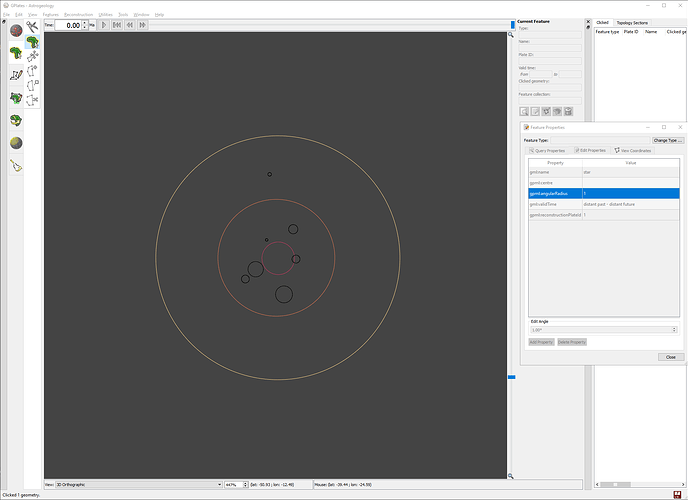Viewport: 688px width, 500px height.
Task: Click the Feature type column header
Action: [x=608, y=32]
